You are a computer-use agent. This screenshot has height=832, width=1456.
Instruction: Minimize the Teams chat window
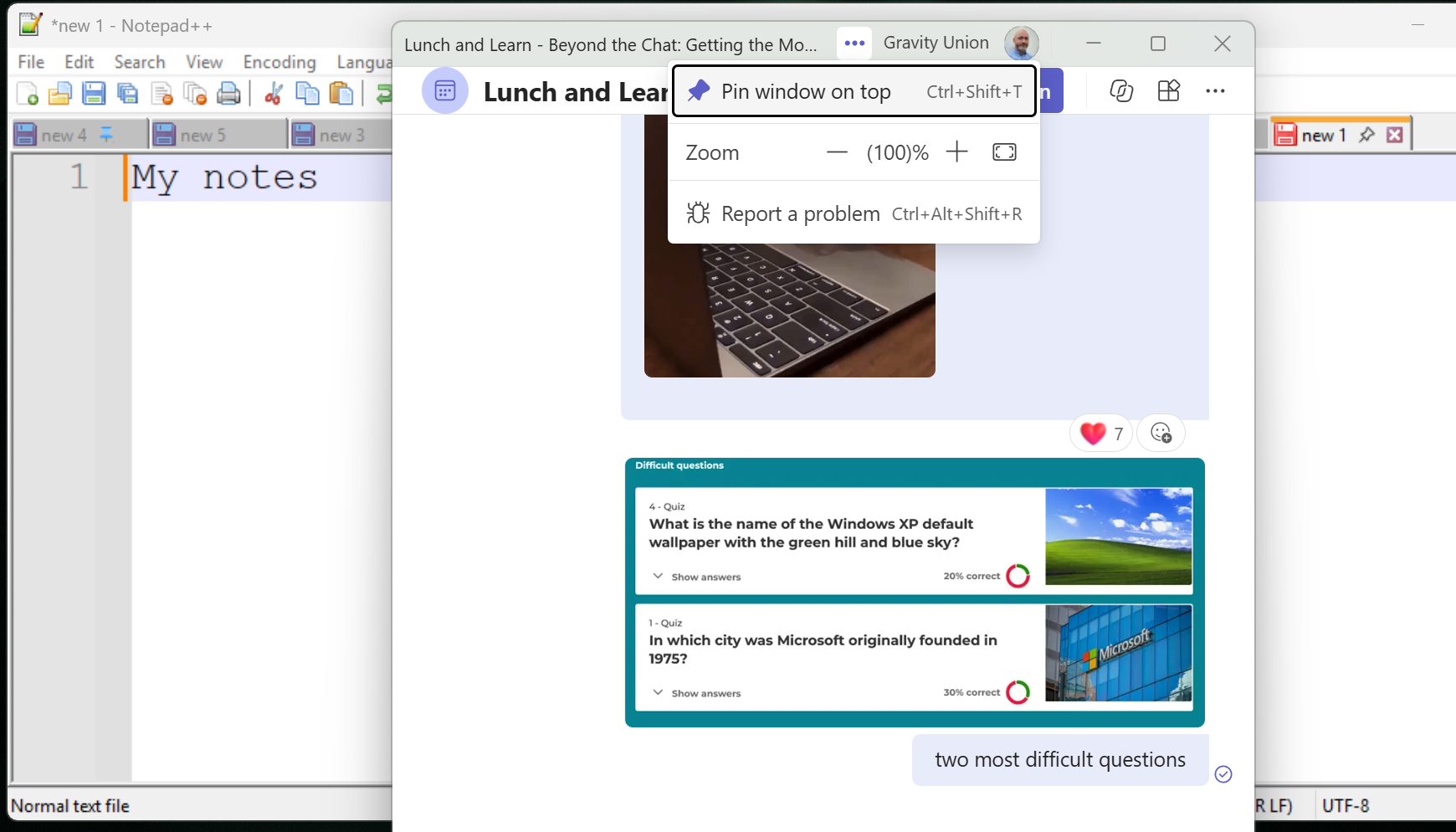point(1094,44)
